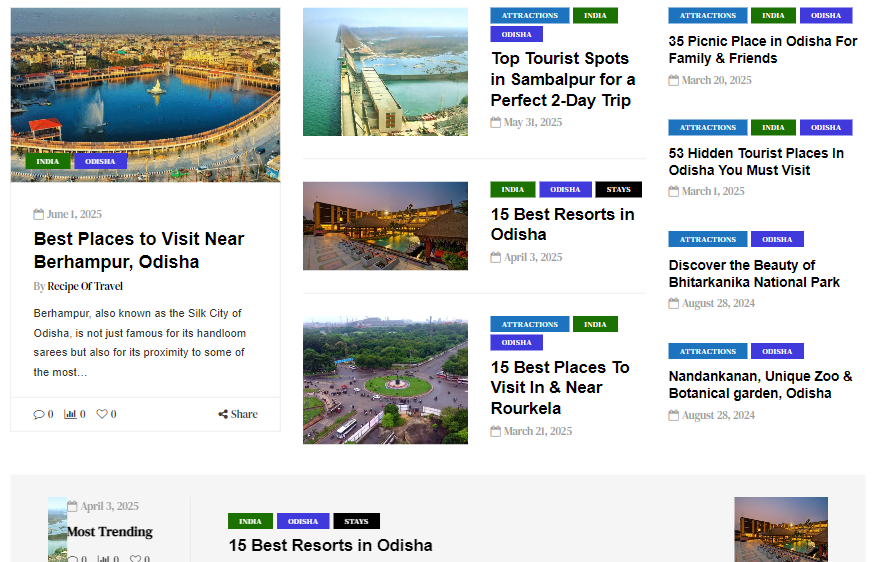This screenshot has height=562, width=872.
Task: Select INDIA tag in trending section
Action: coord(250,521)
